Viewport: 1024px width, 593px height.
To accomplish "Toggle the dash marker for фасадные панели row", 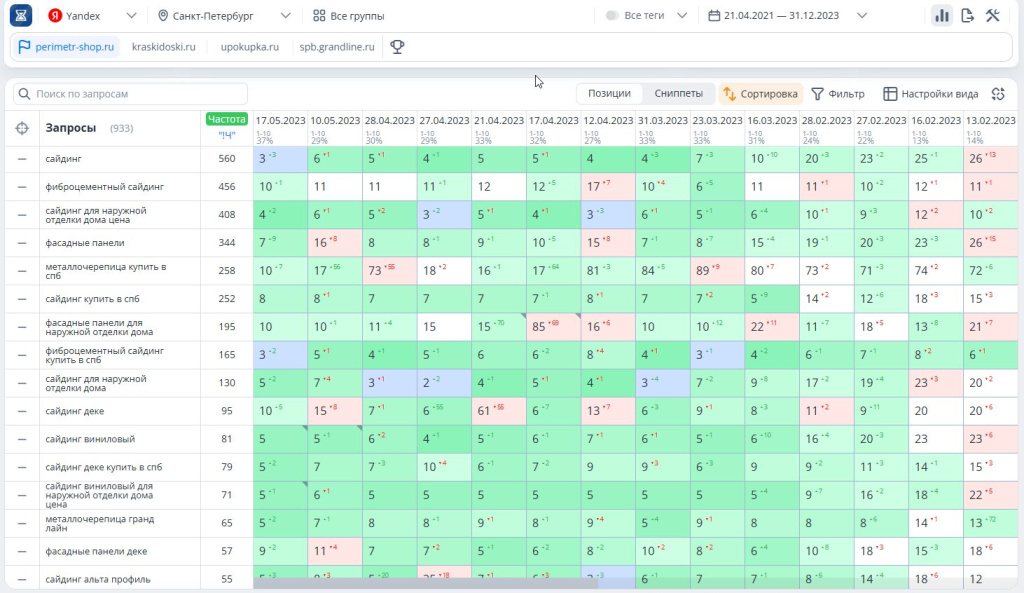I will pos(22,243).
